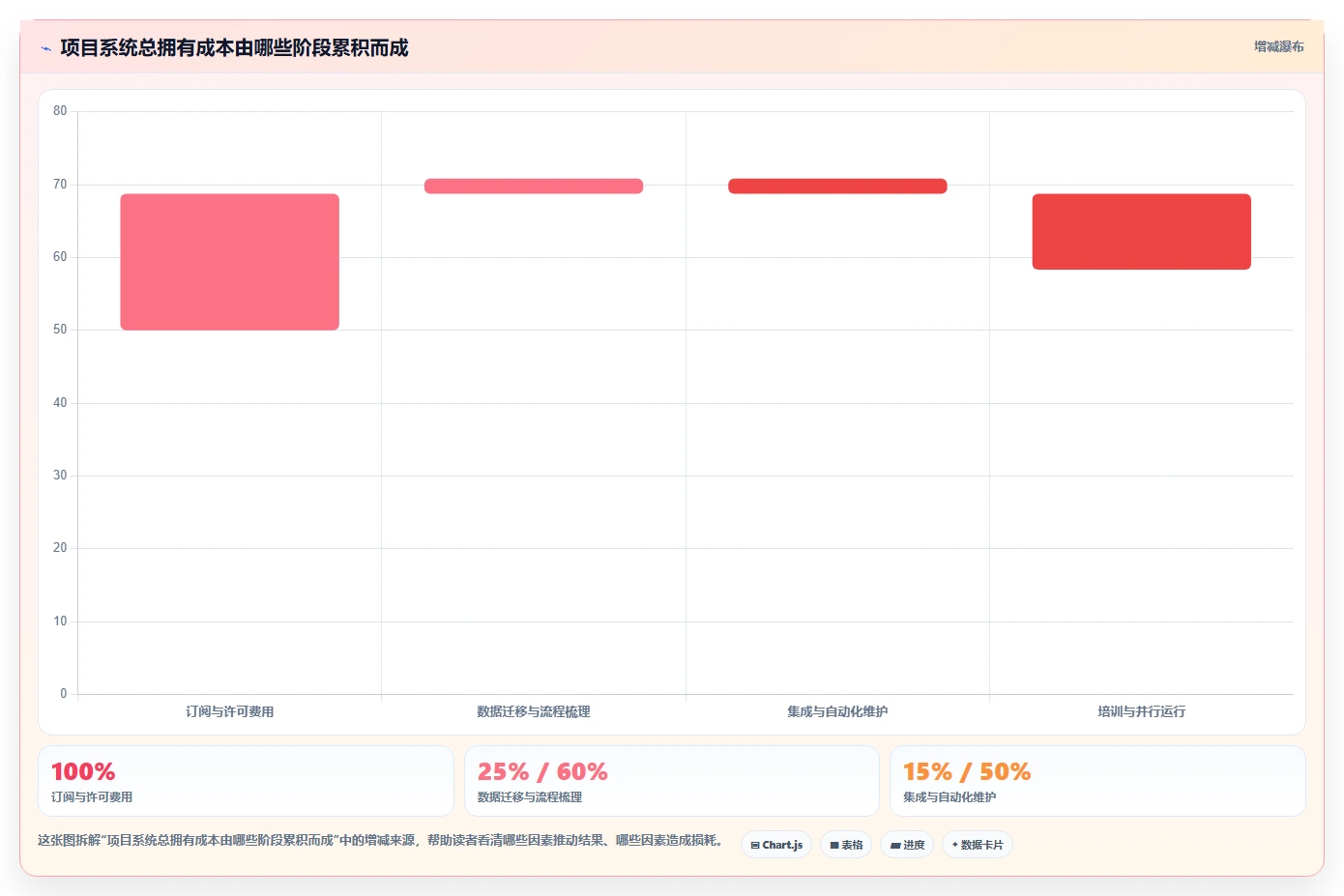Open the 25% / 60% data card
1344x896 pixels.
click(x=672, y=781)
